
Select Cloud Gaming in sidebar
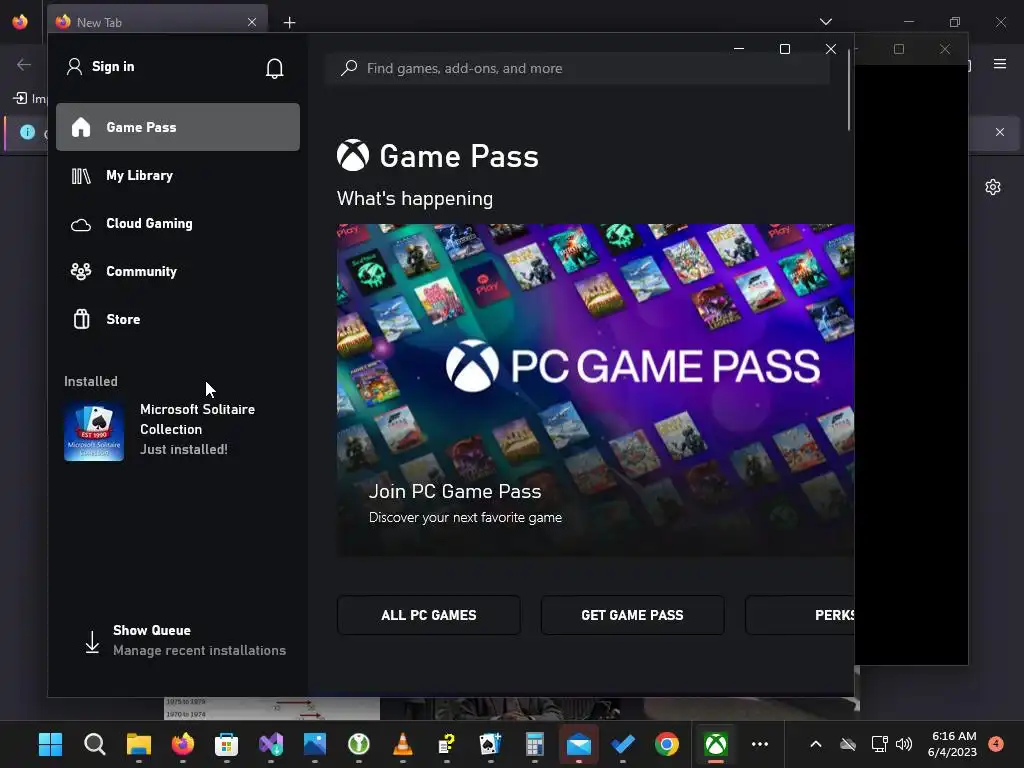tap(178, 223)
